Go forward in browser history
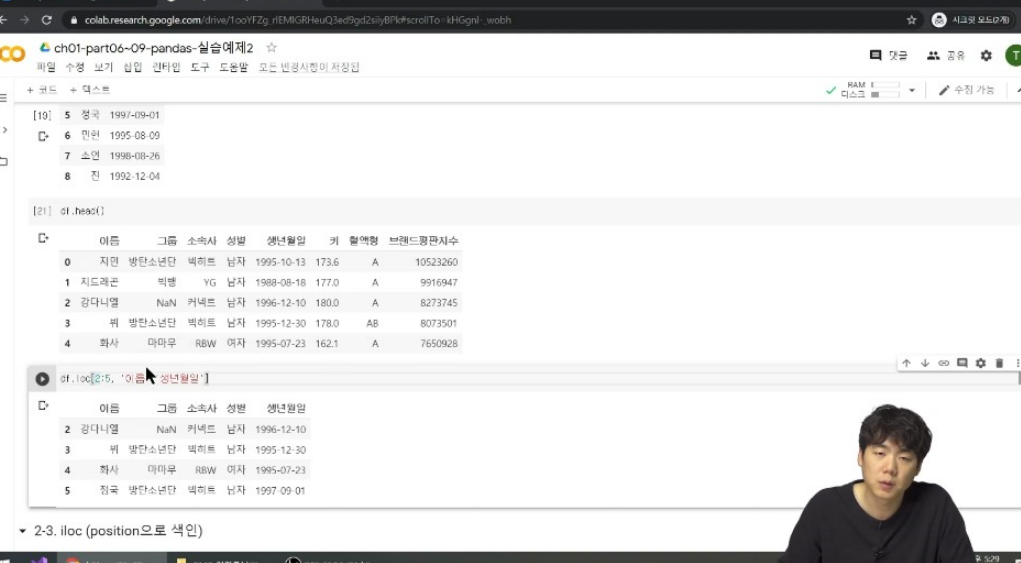This screenshot has height=563, width=1021. pyautogui.click(x=24, y=20)
